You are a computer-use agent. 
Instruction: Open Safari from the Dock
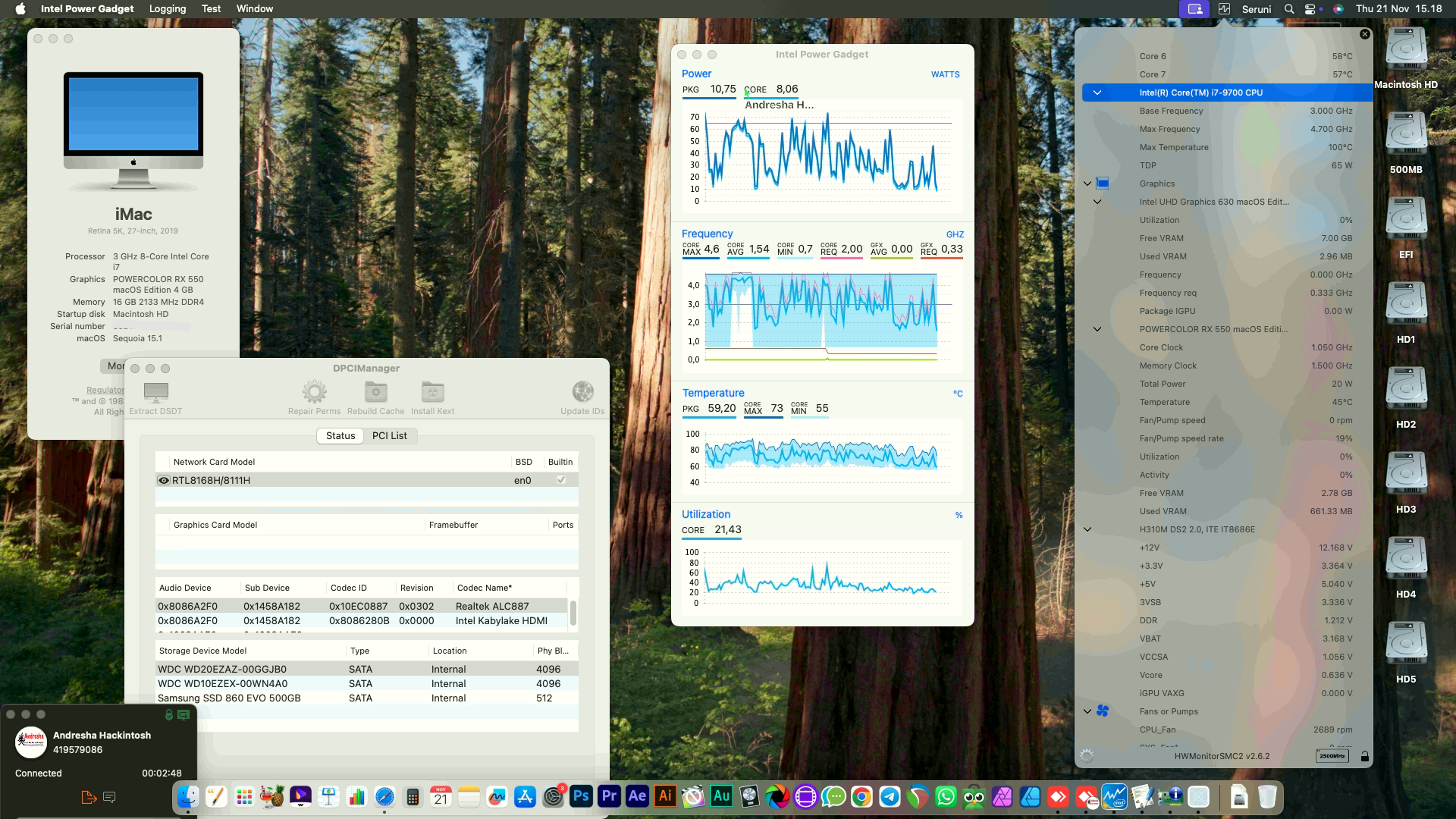(x=384, y=796)
